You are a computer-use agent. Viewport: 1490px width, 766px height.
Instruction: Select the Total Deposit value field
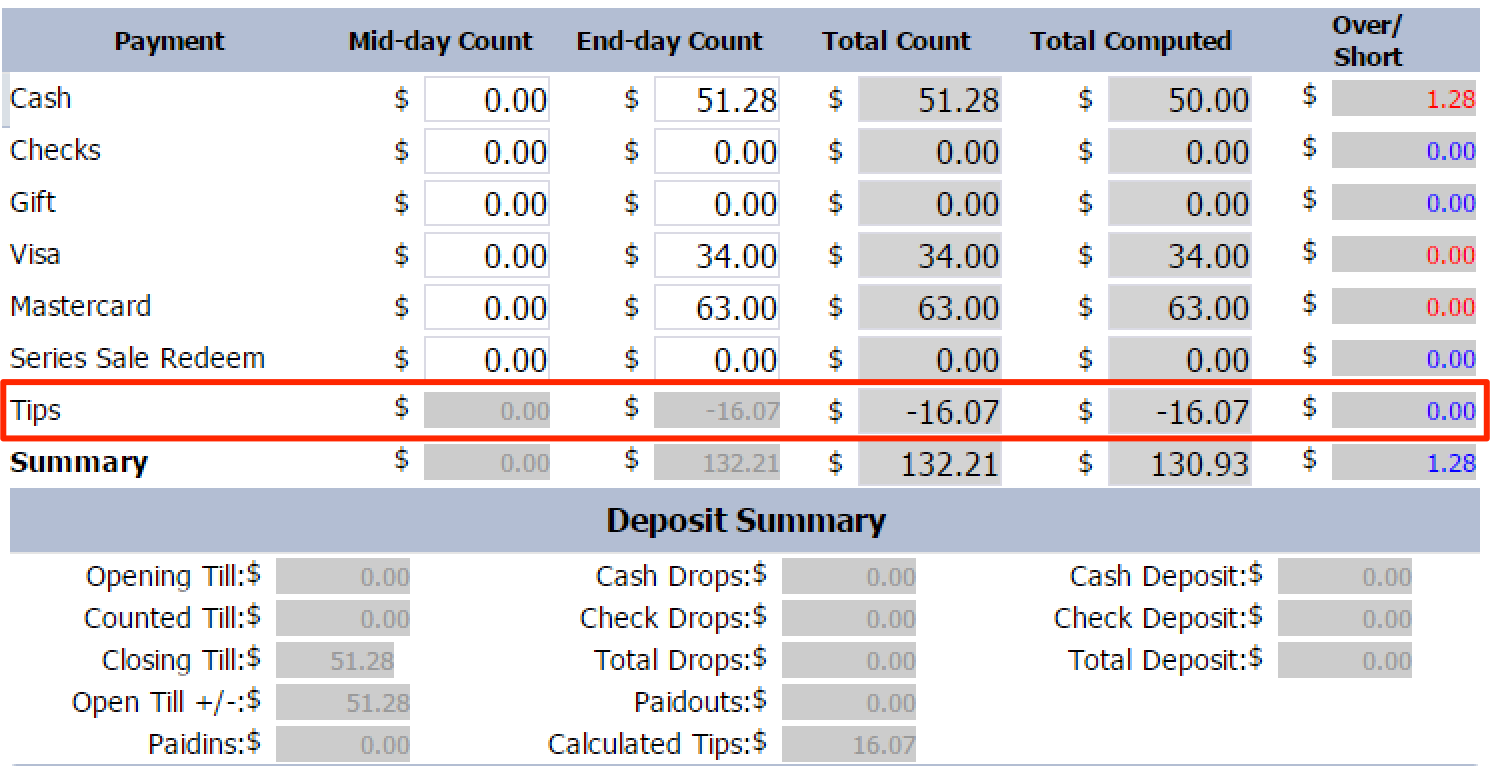(x=1345, y=661)
